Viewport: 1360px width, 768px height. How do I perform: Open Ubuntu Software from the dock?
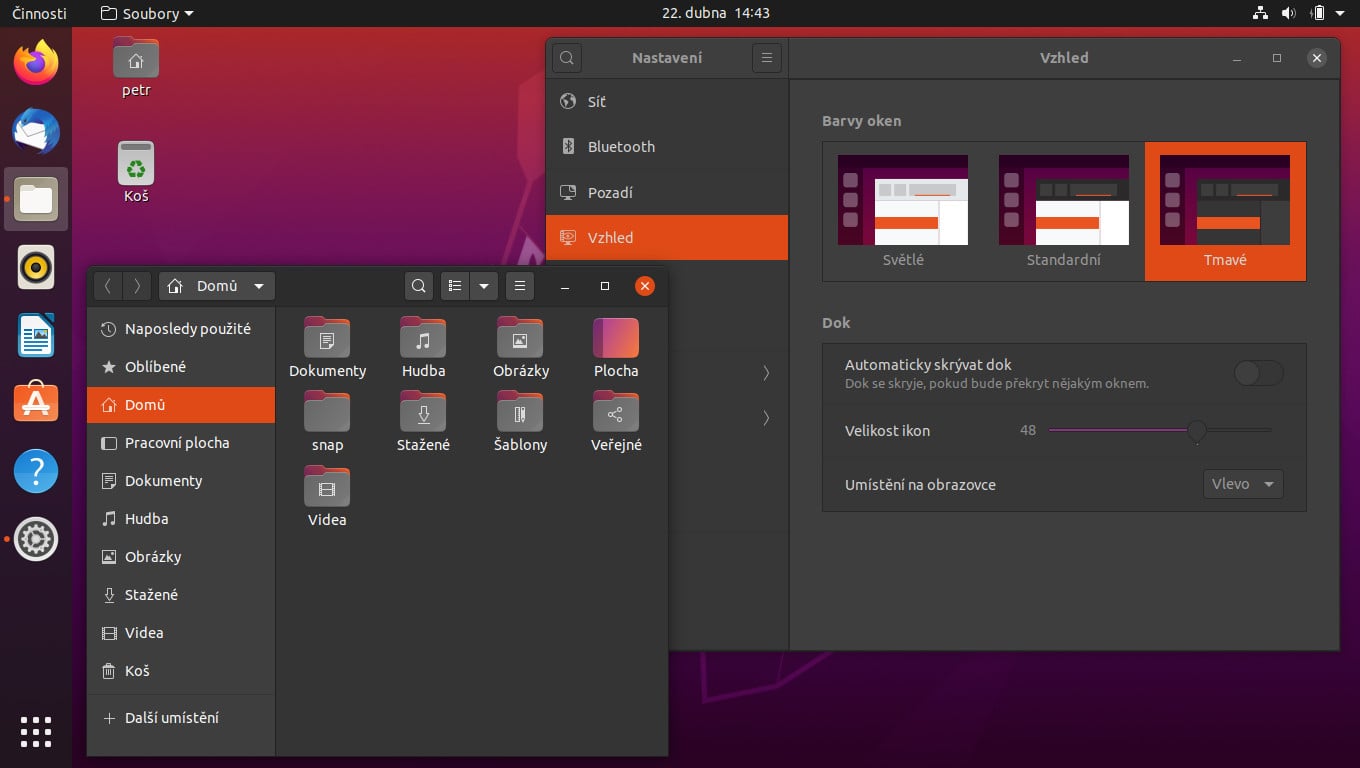click(36, 403)
